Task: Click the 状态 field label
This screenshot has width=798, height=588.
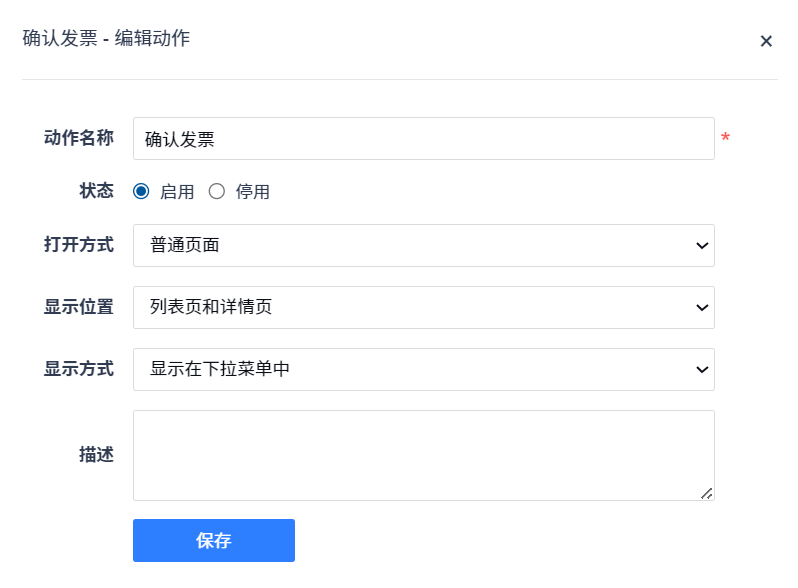Action: pyautogui.click(x=96, y=191)
